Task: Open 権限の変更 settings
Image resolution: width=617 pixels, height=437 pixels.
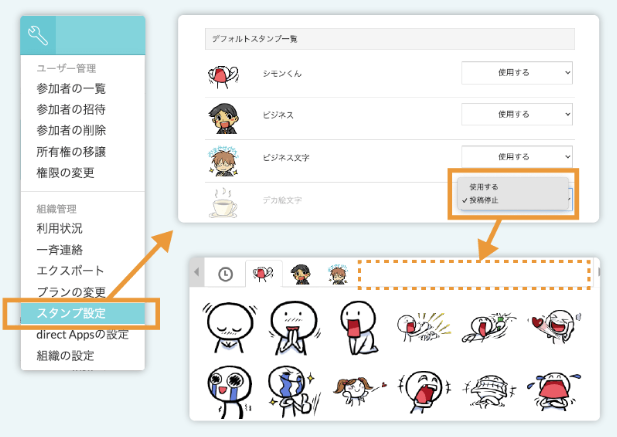Action: pyautogui.click(x=65, y=173)
